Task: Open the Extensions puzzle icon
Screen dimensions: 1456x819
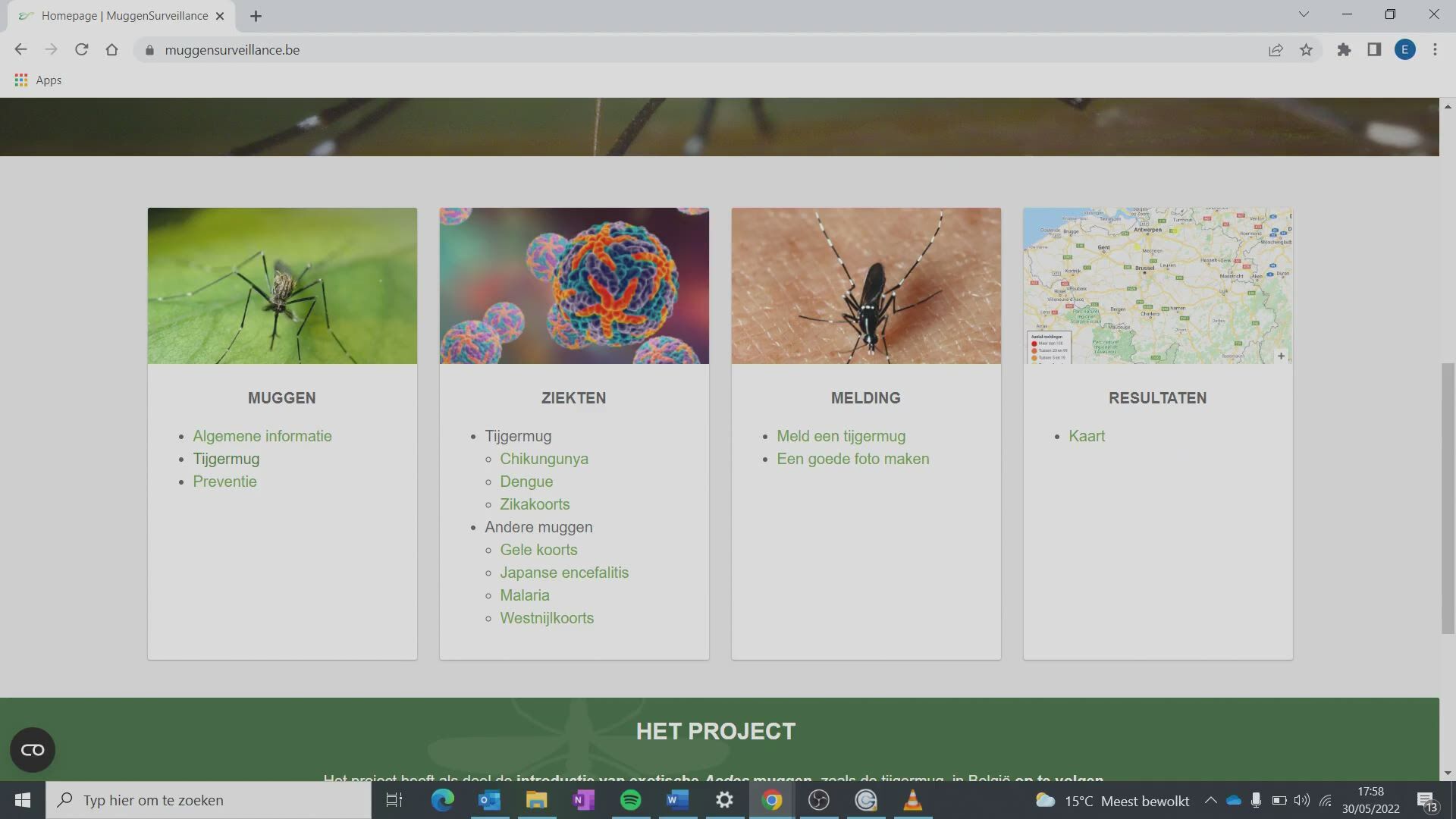Action: (1344, 50)
